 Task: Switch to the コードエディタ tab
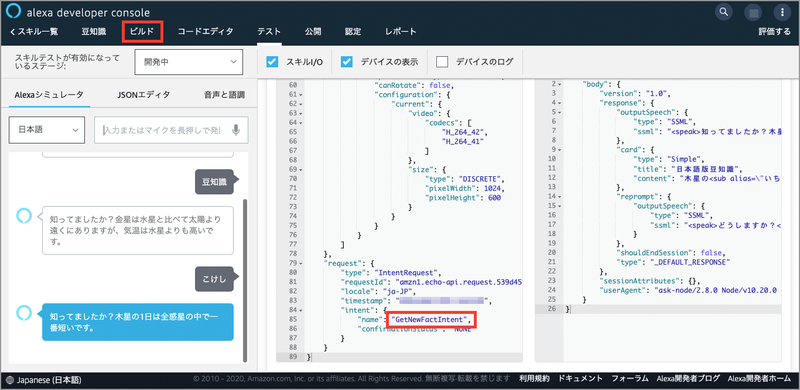(205, 32)
